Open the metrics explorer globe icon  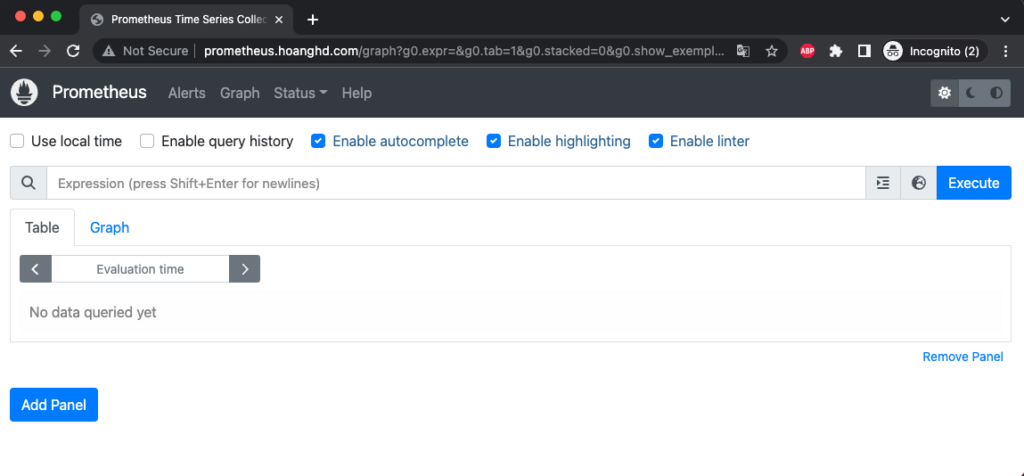pos(919,183)
